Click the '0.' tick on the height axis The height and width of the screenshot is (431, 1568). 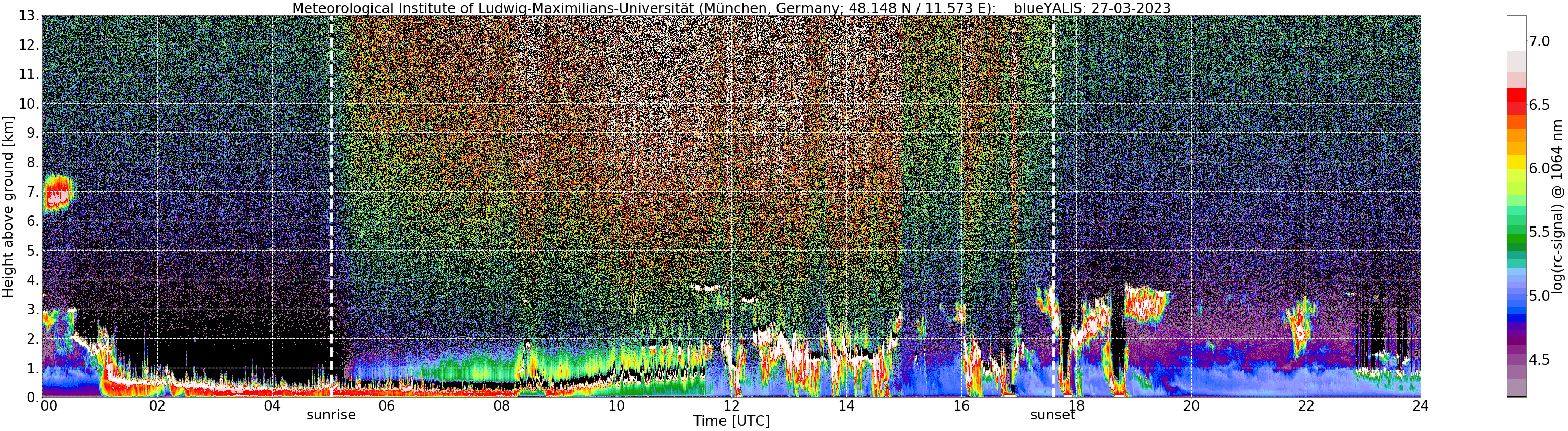pyautogui.click(x=32, y=396)
